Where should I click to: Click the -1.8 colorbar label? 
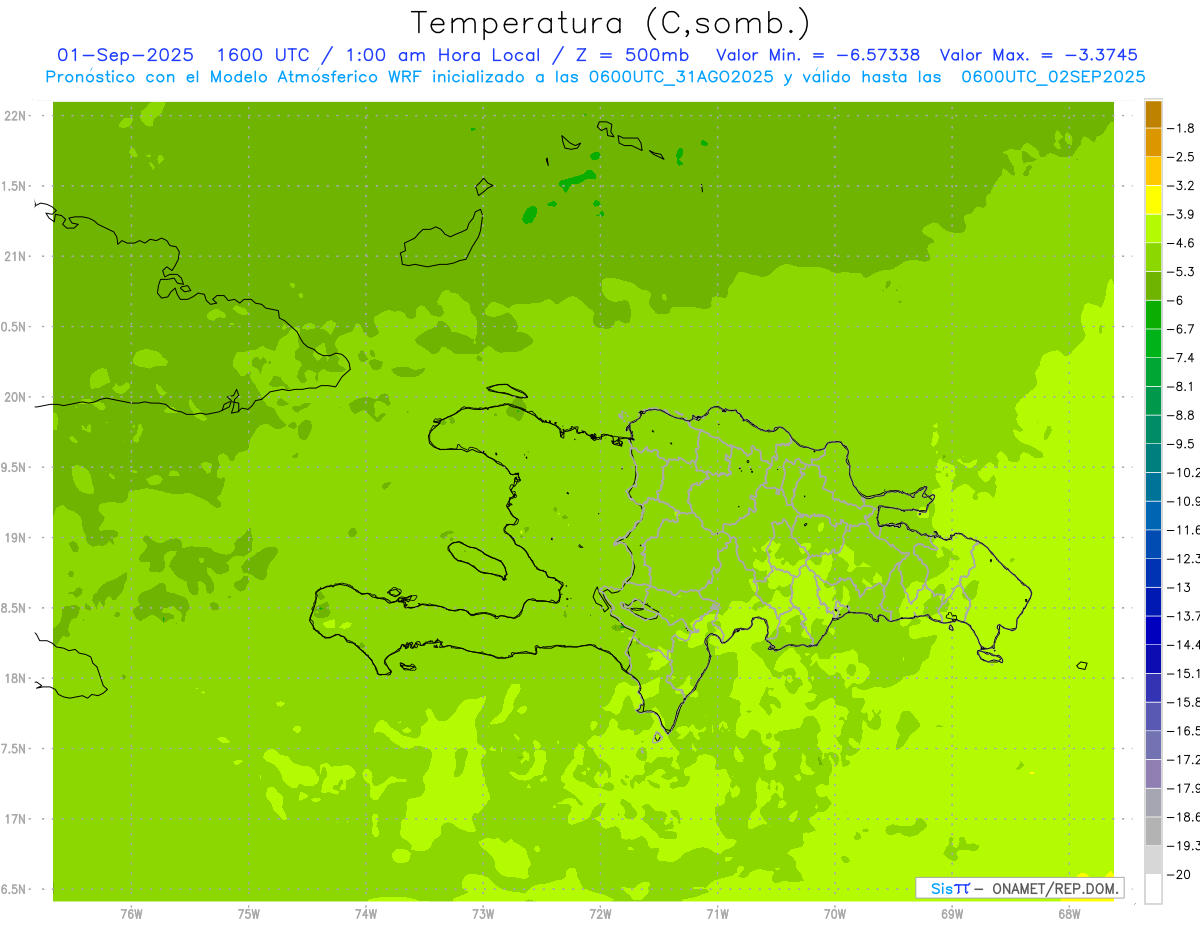(1181, 128)
